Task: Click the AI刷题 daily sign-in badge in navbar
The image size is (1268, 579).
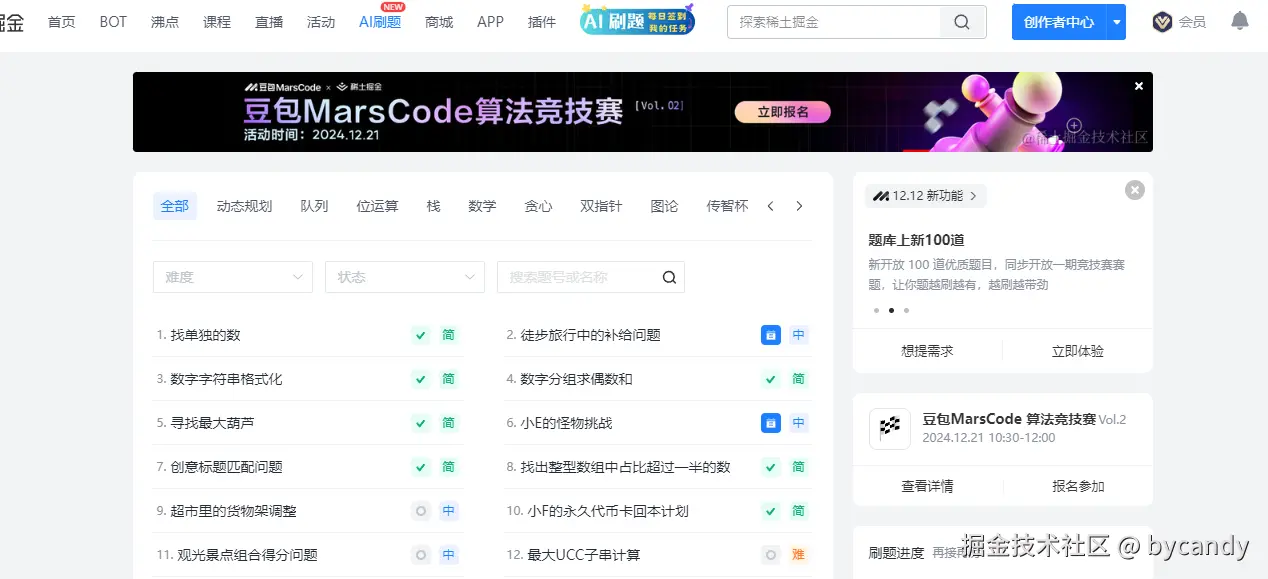Action: click(x=636, y=19)
